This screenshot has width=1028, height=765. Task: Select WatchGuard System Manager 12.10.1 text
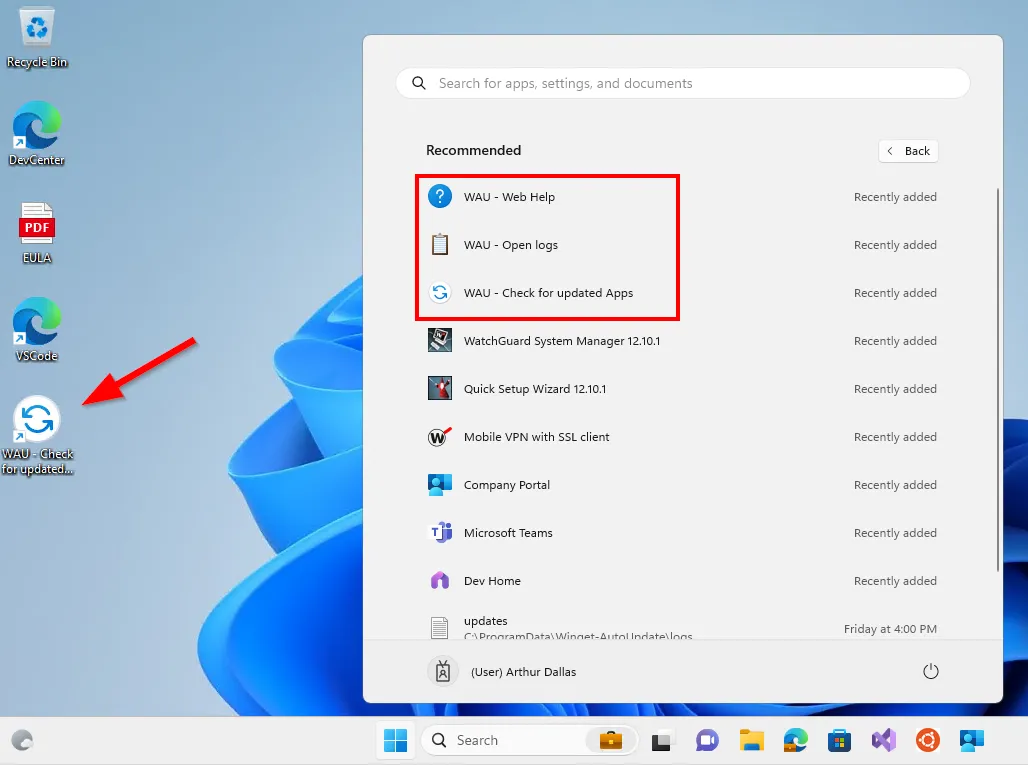(562, 341)
